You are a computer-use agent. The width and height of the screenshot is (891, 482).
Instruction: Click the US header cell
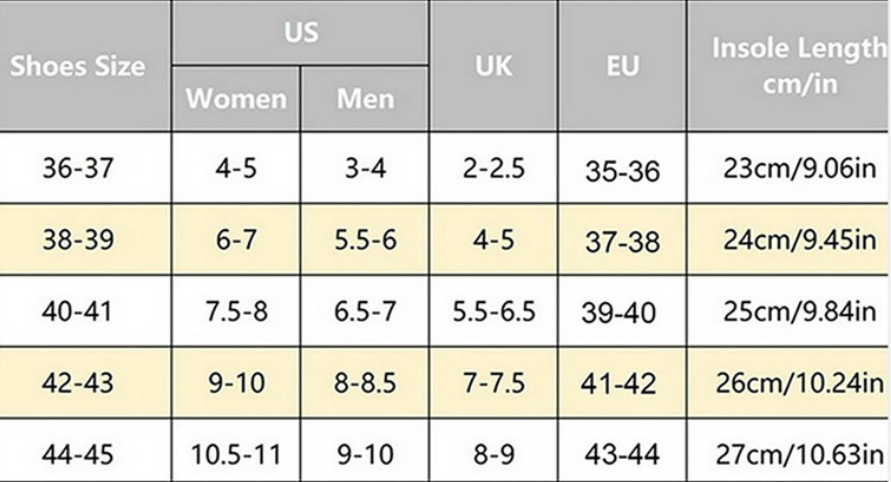[300, 32]
